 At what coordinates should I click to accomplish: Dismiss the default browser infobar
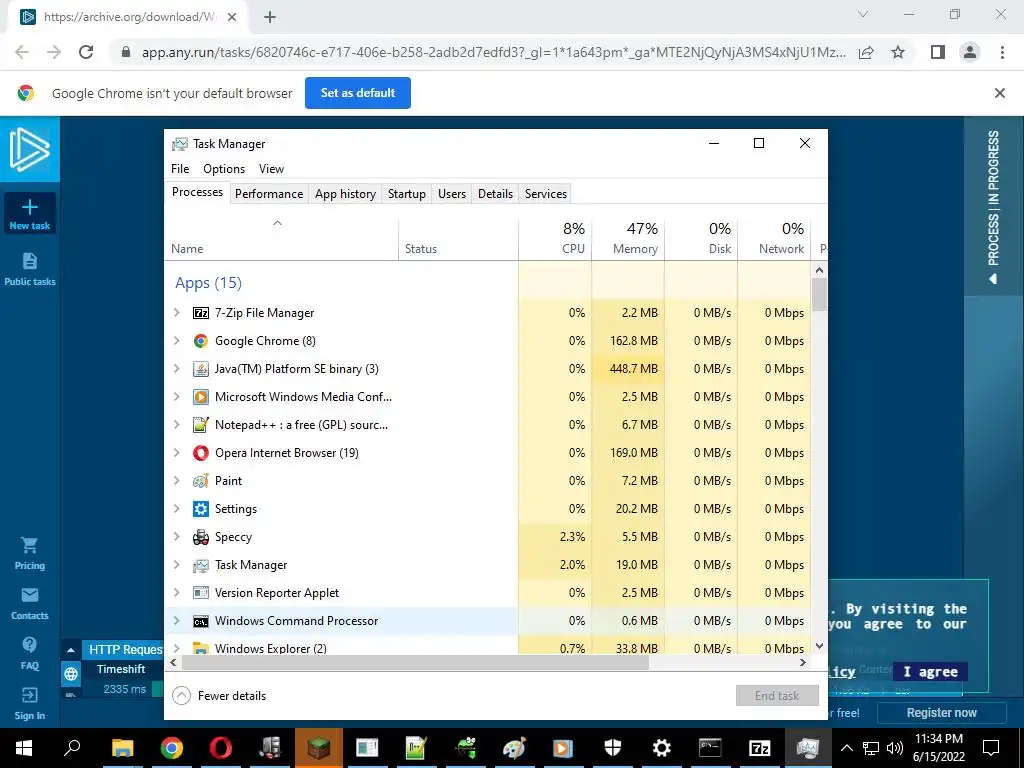point(999,93)
